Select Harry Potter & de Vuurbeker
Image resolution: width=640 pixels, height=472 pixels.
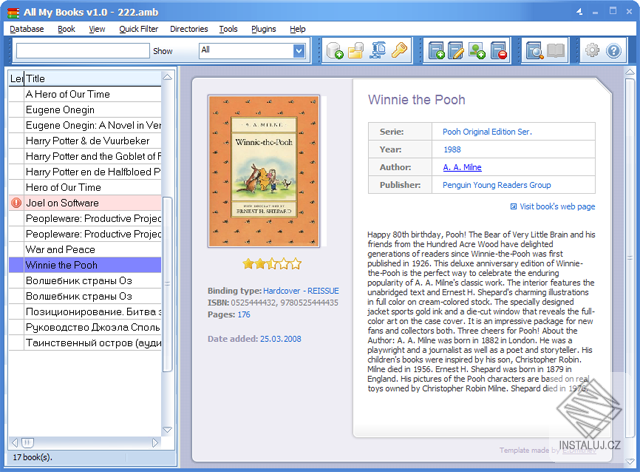85,141
